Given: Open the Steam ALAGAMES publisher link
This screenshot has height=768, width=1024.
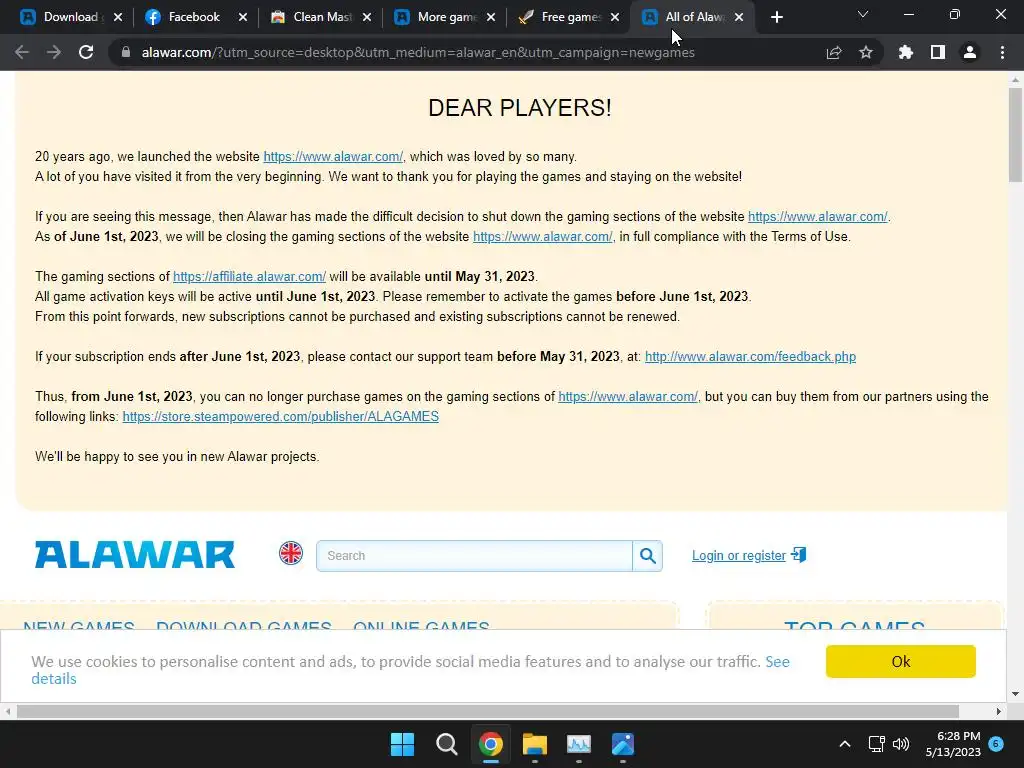Looking at the screenshot, I should [x=280, y=417].
